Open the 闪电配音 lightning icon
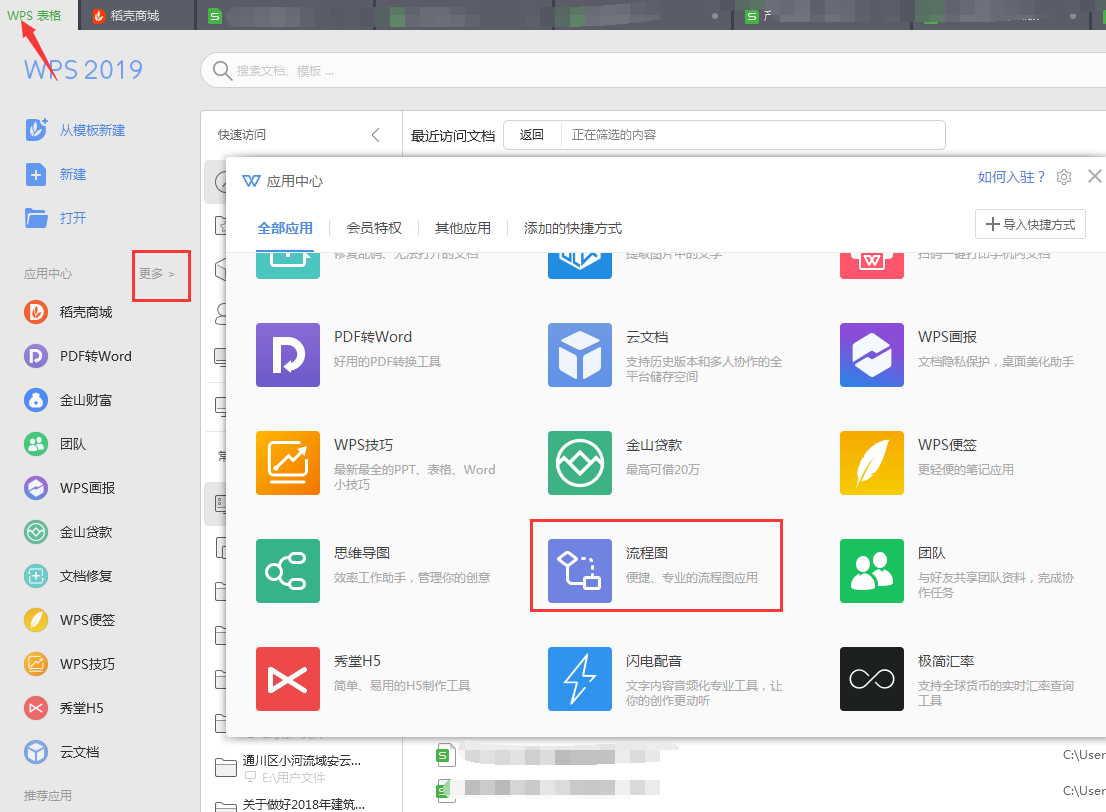This screenshot has width=1106, height=812. [x=580, y=679]
